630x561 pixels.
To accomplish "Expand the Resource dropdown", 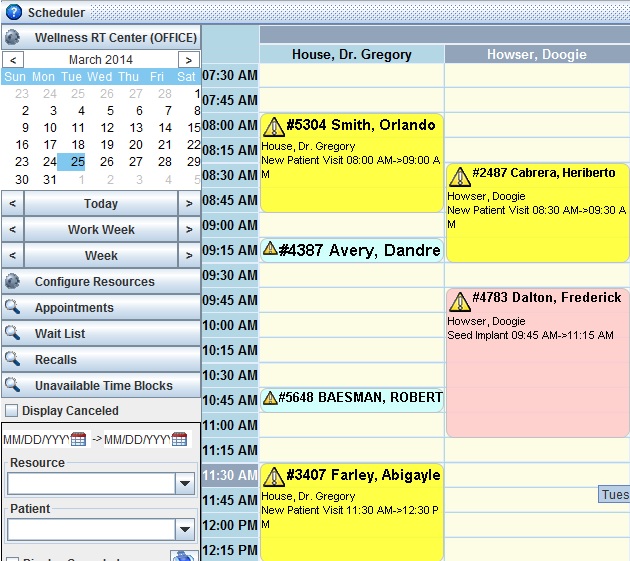I will pyautogui.click(x=185, y=483).
